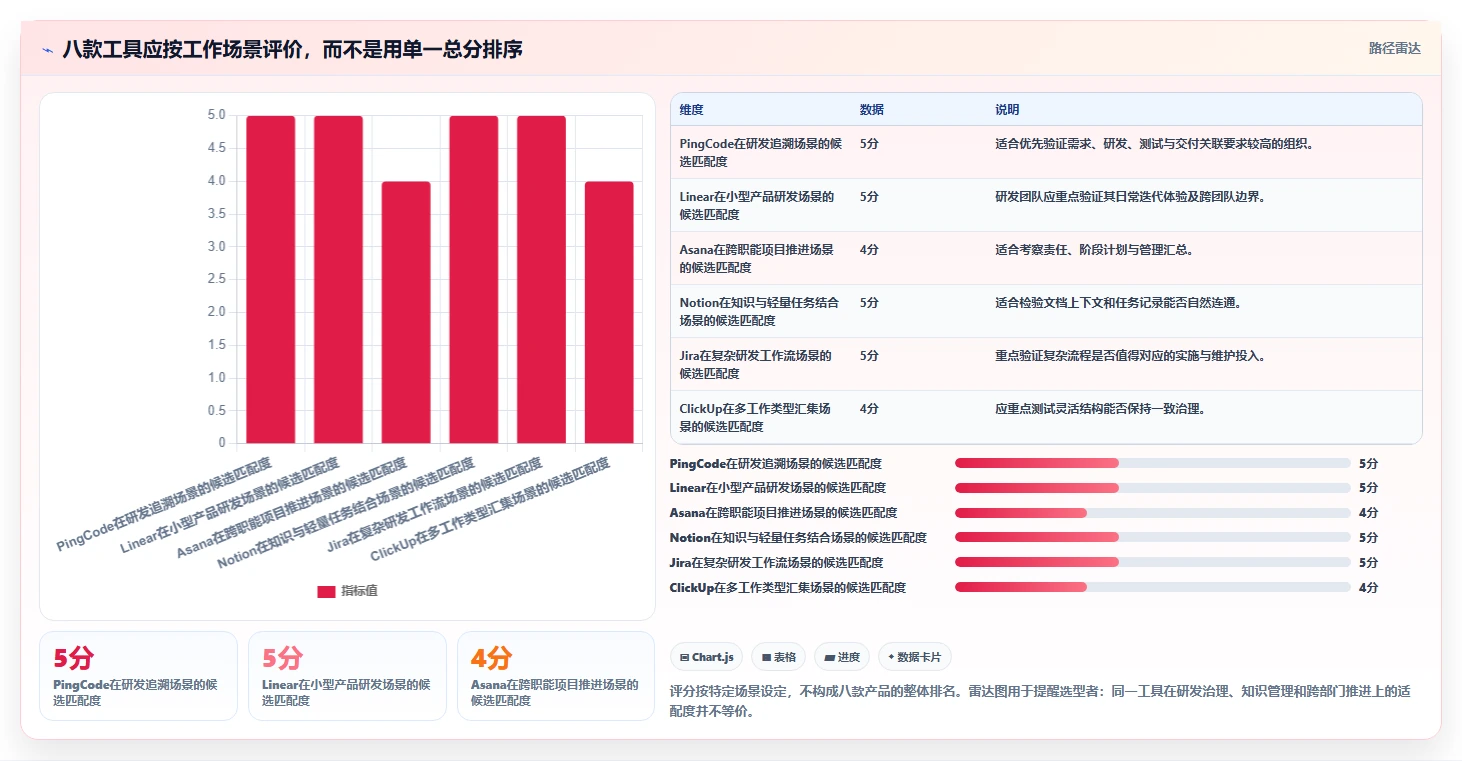Click the PingCode label in the progress list
Image resolution: width=1462 pixels, height=761 pixels.
coord(776,464)
